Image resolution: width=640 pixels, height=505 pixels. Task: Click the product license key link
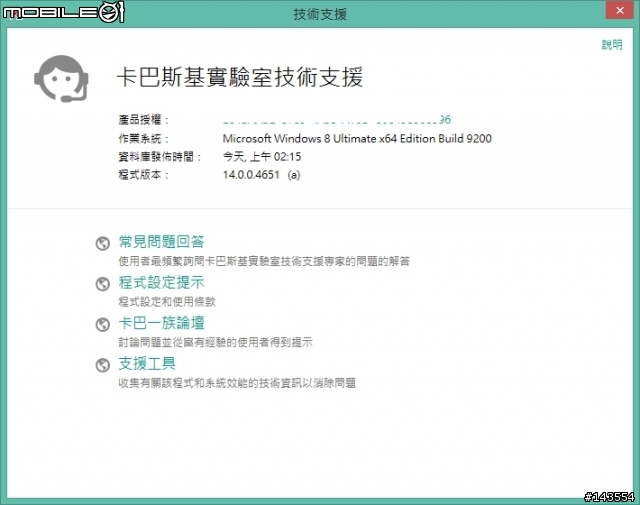tap(337, 120)
